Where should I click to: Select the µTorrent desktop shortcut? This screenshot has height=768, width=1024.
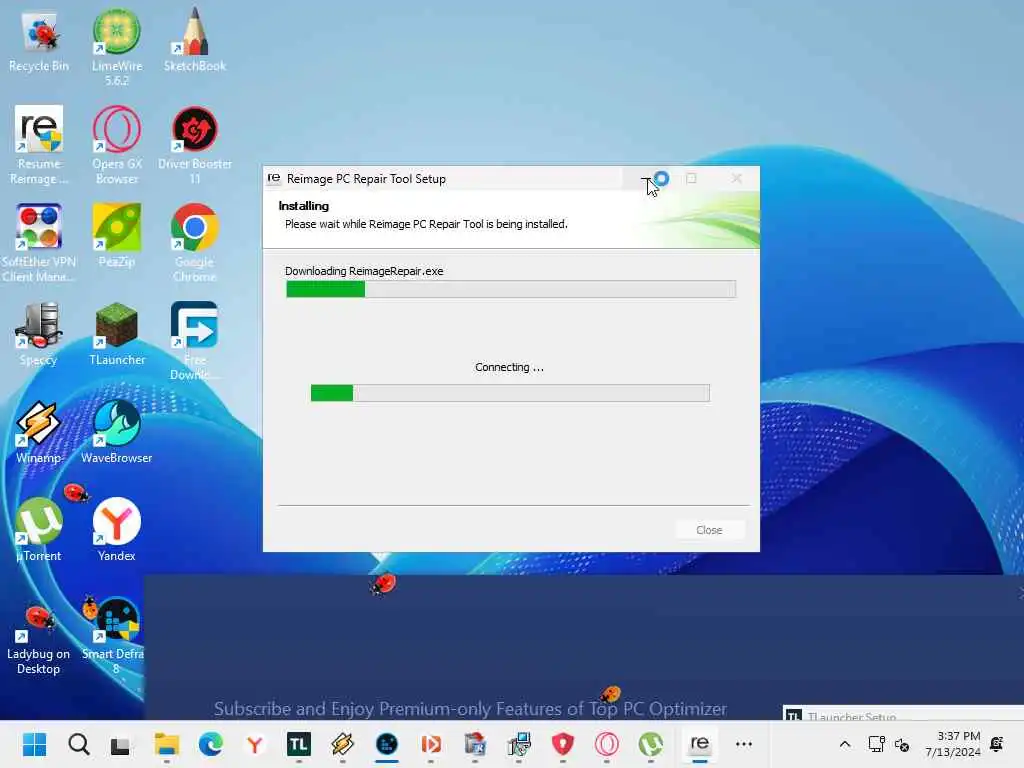click(x=39, y=530)
